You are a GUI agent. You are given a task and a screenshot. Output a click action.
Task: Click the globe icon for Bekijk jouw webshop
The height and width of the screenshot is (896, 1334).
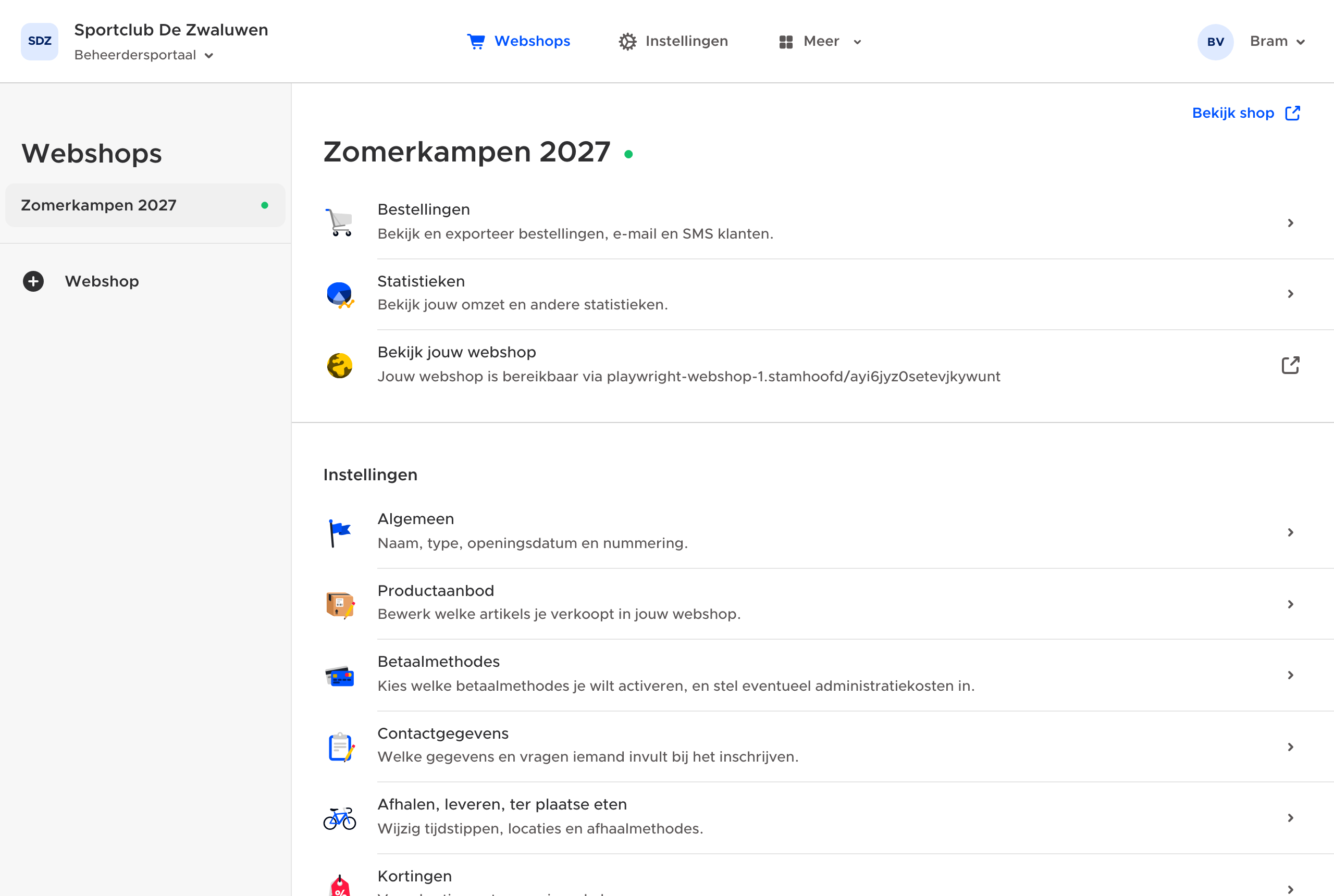(x=340, y=366)
